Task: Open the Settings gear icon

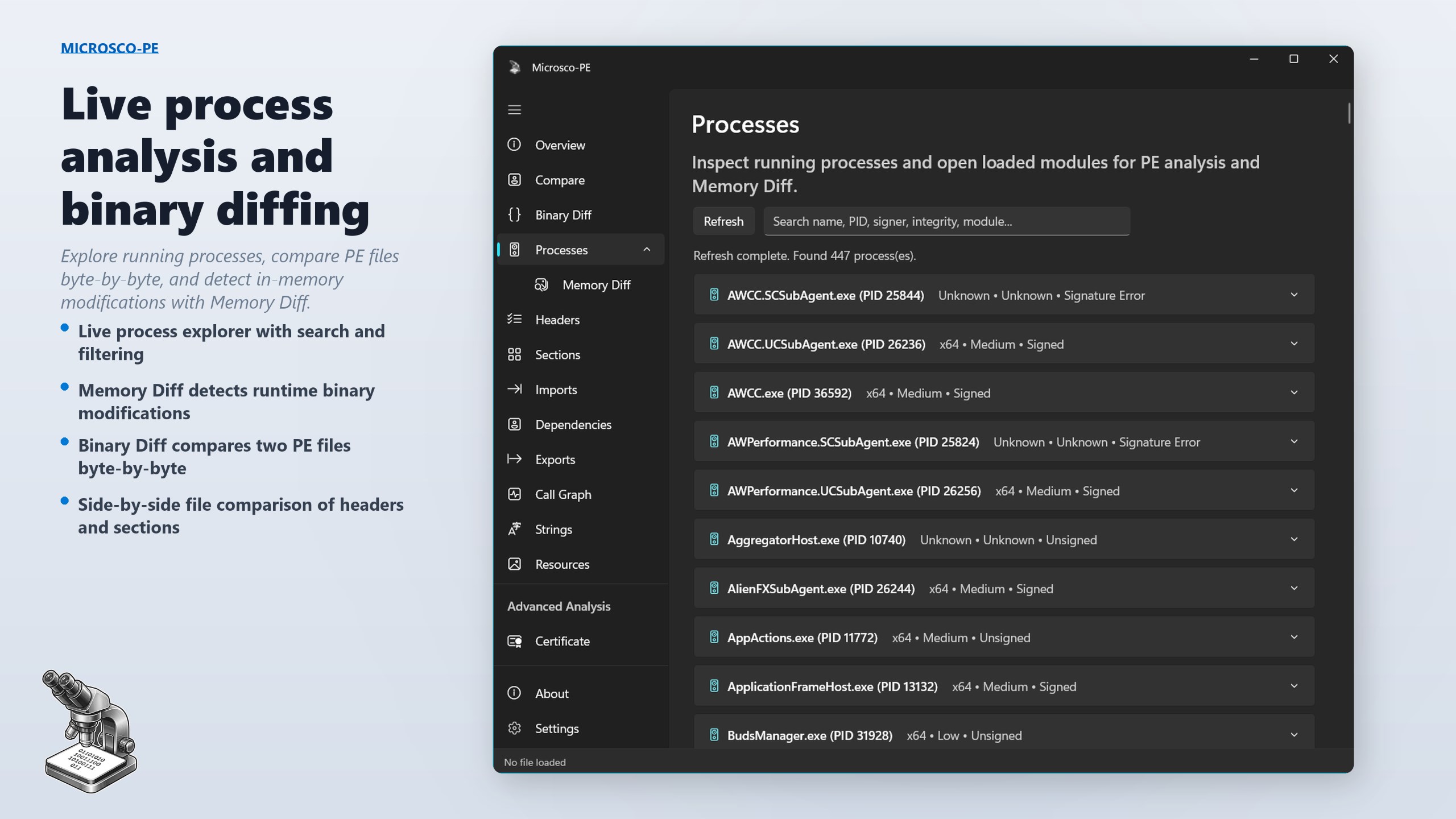Action: click(515, 728)
